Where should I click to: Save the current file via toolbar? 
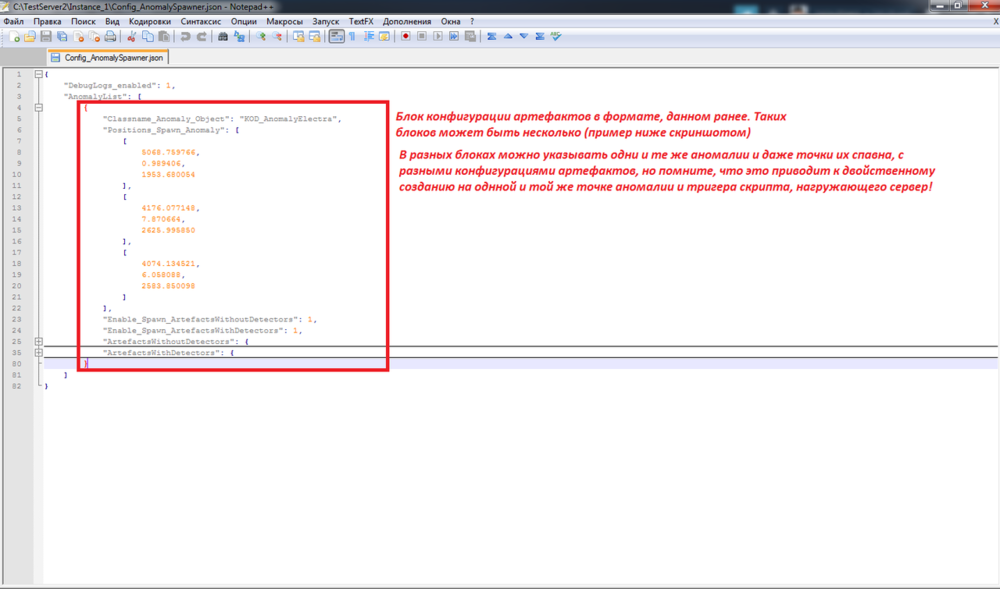click(x=46, y=37)
